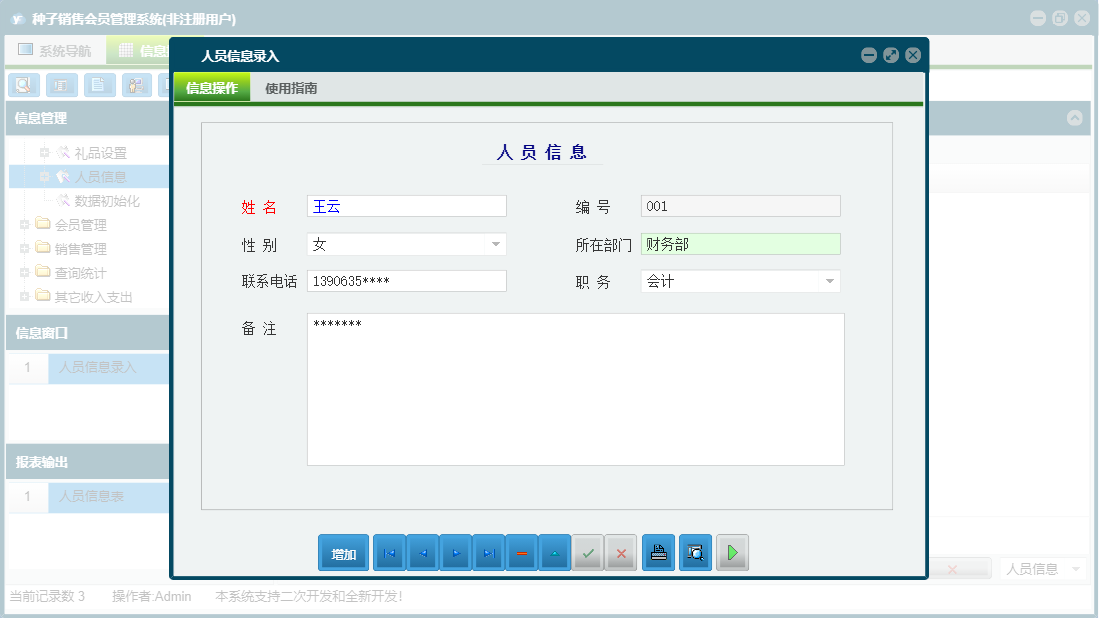Viewport: 1099px width, 618px height.
Task: Focus the 联系电话 text field
Action: click(406, 282)
